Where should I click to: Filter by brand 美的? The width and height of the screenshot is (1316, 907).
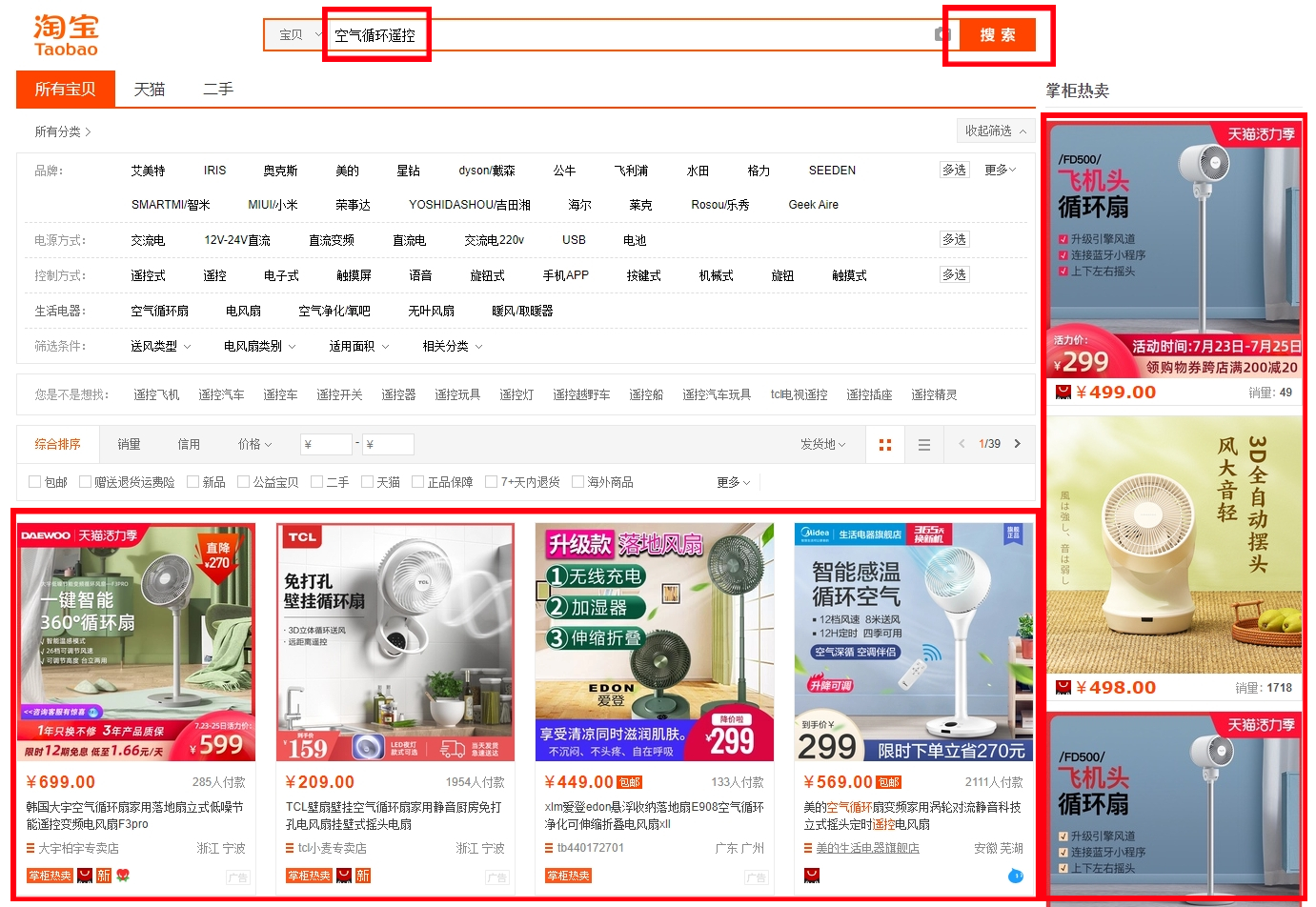[x=347, y=171]
